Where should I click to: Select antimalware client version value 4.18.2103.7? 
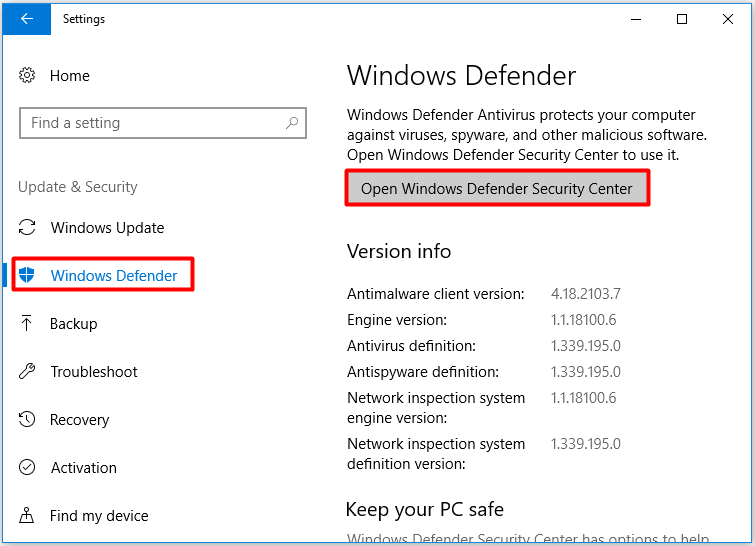pyautogui.click(x=586, y=294)
